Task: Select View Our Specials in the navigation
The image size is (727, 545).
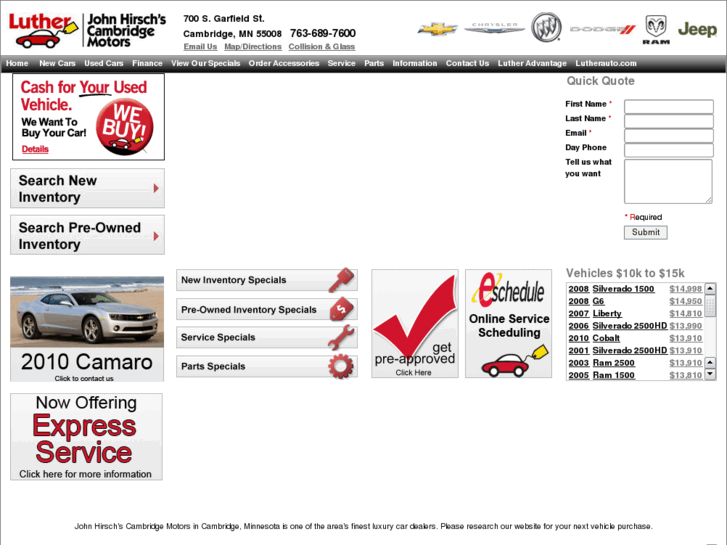Action: point(205,64)
